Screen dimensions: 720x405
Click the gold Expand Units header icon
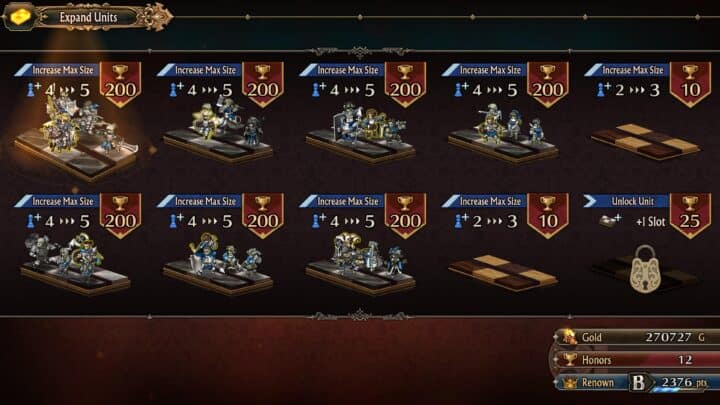[x=20, y=17]
